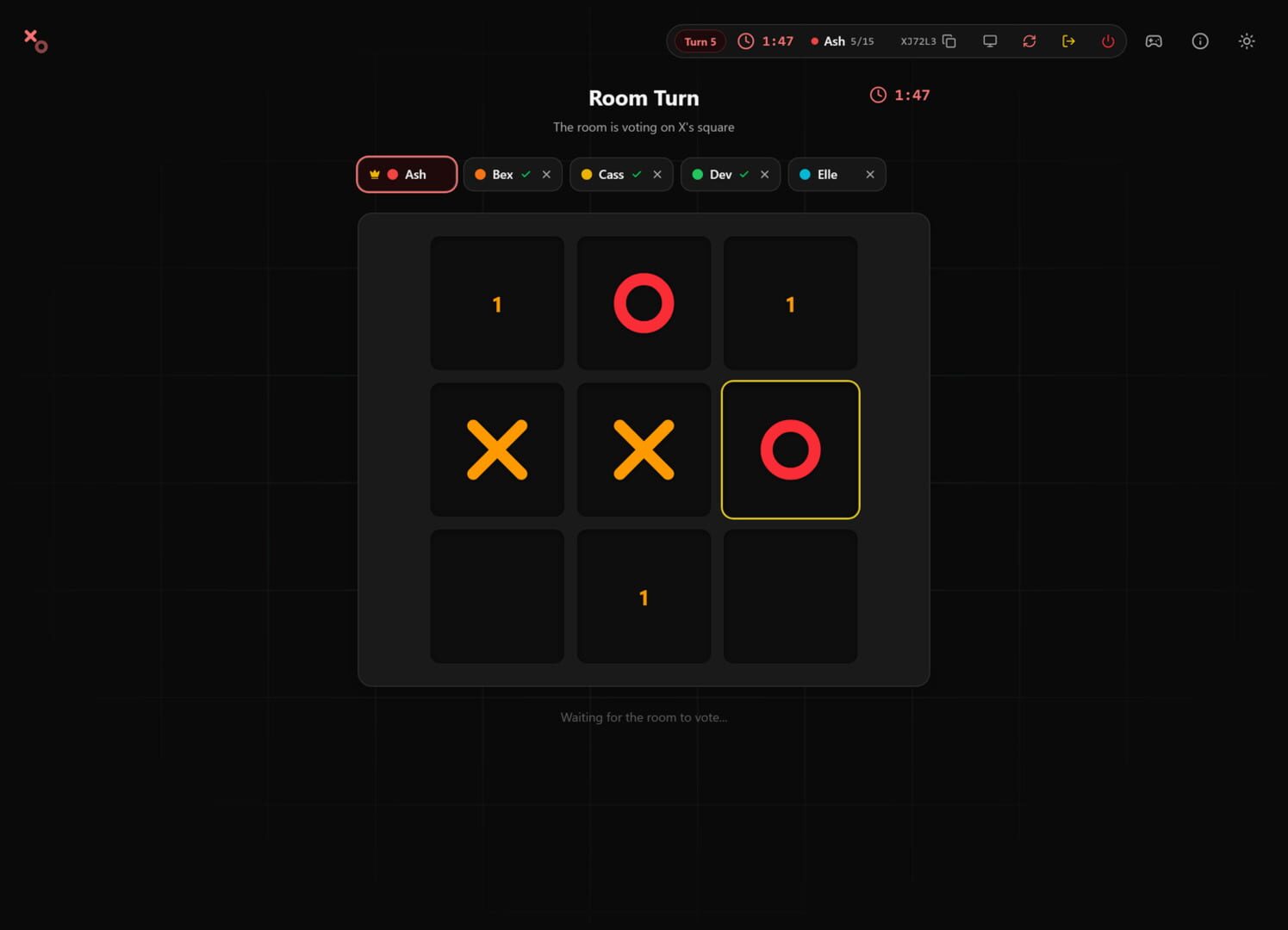Click the top-left square with 1 vote
Viewport: 1288px width, 930px height.
pos(497,303)
